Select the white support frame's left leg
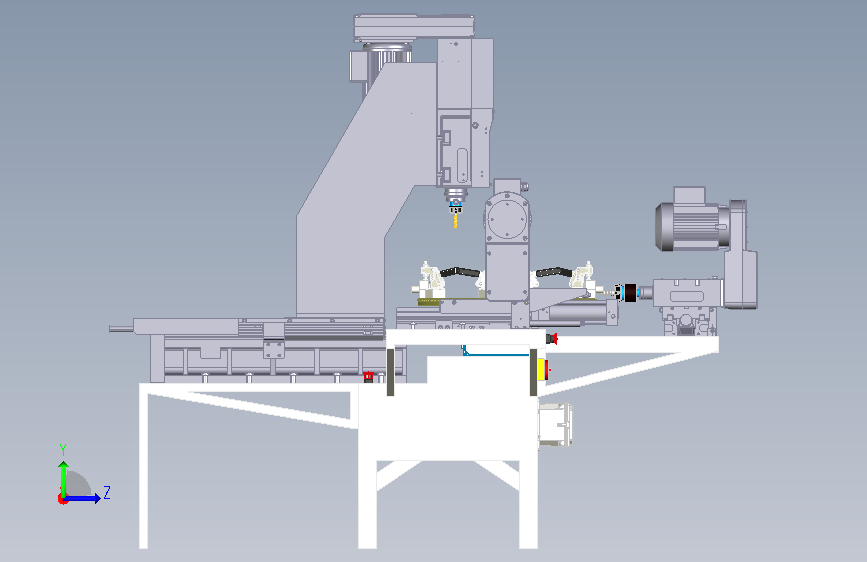Image resolution: width=867 pixels, height=562 pixels. point(143,466)
